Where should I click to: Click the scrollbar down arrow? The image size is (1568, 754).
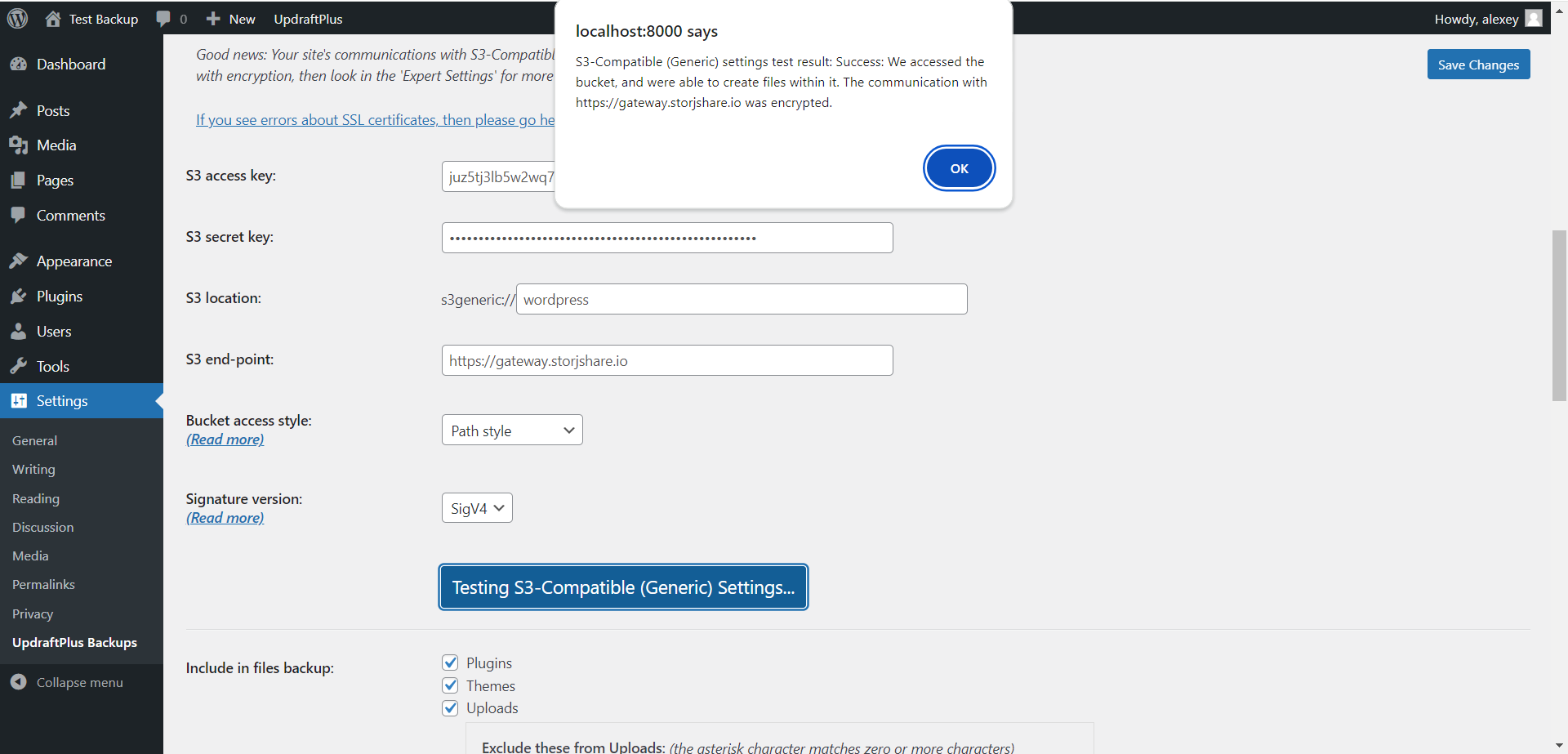[1559, 746]
